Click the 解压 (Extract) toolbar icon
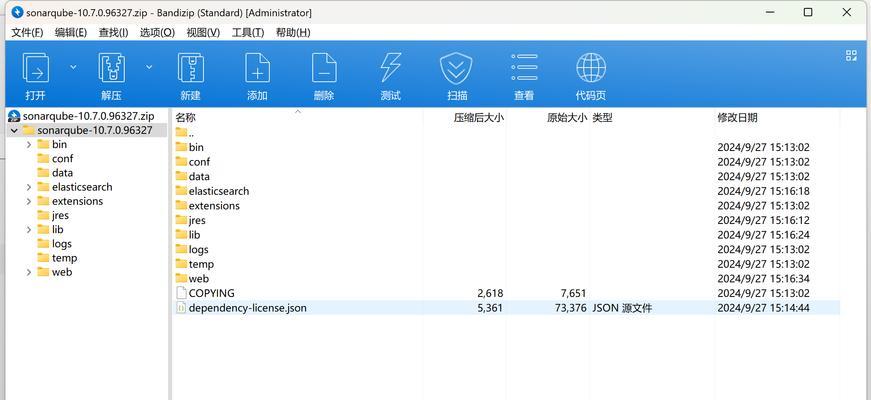871x400 pixels. (111, 69)
